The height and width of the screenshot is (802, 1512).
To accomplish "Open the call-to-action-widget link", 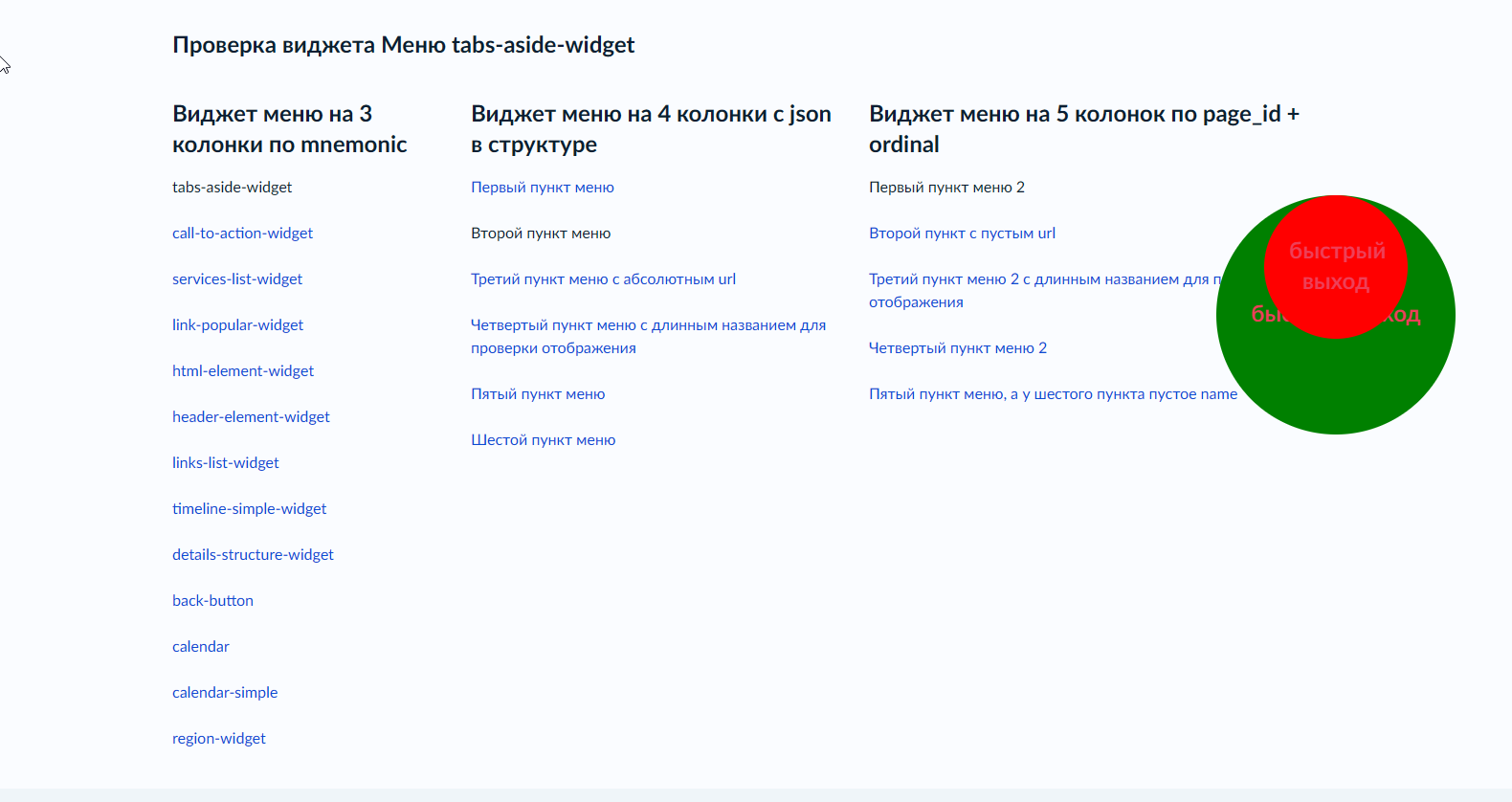I will [242, 234].
